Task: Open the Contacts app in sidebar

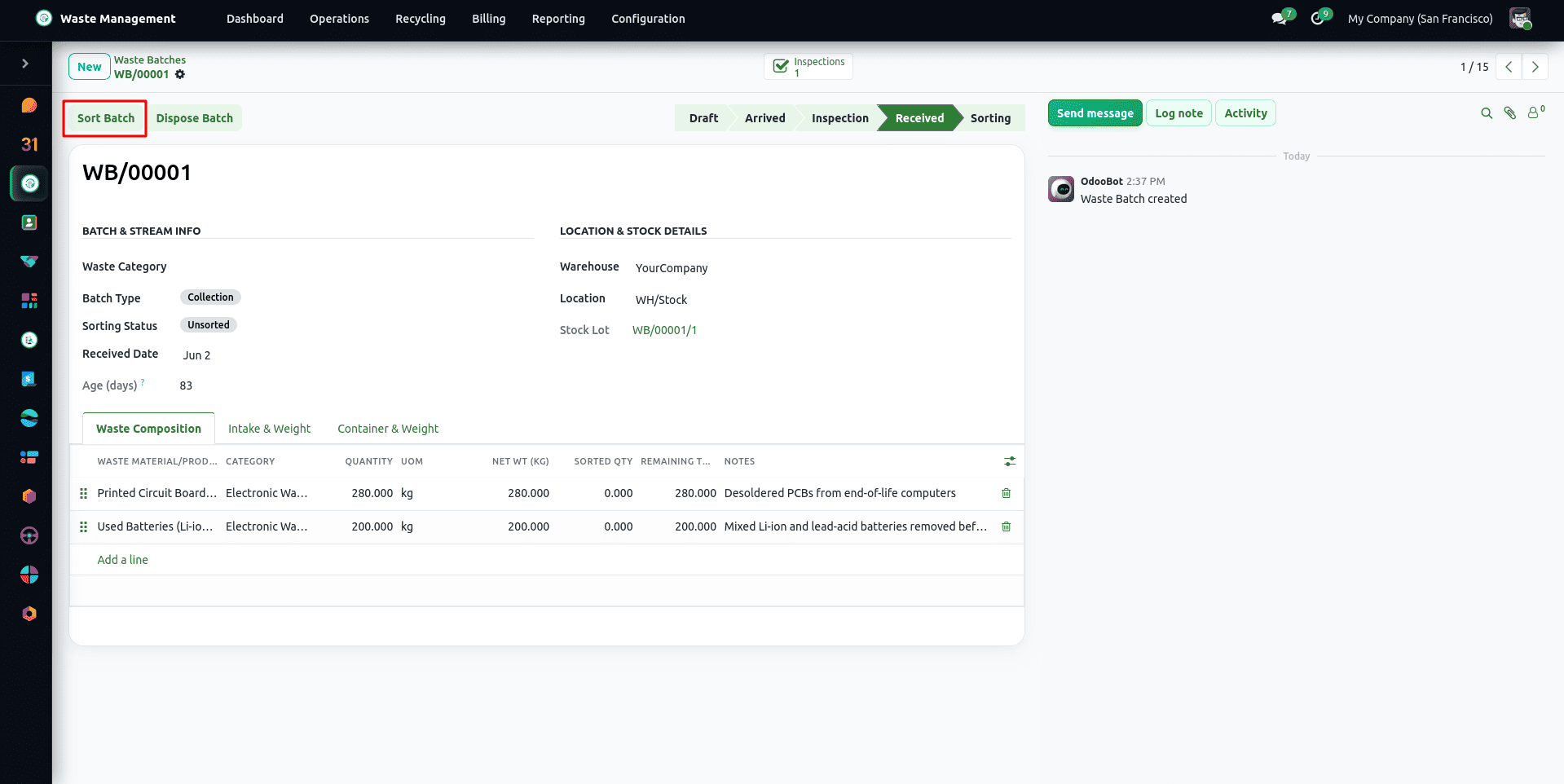Action: [29, 222]
